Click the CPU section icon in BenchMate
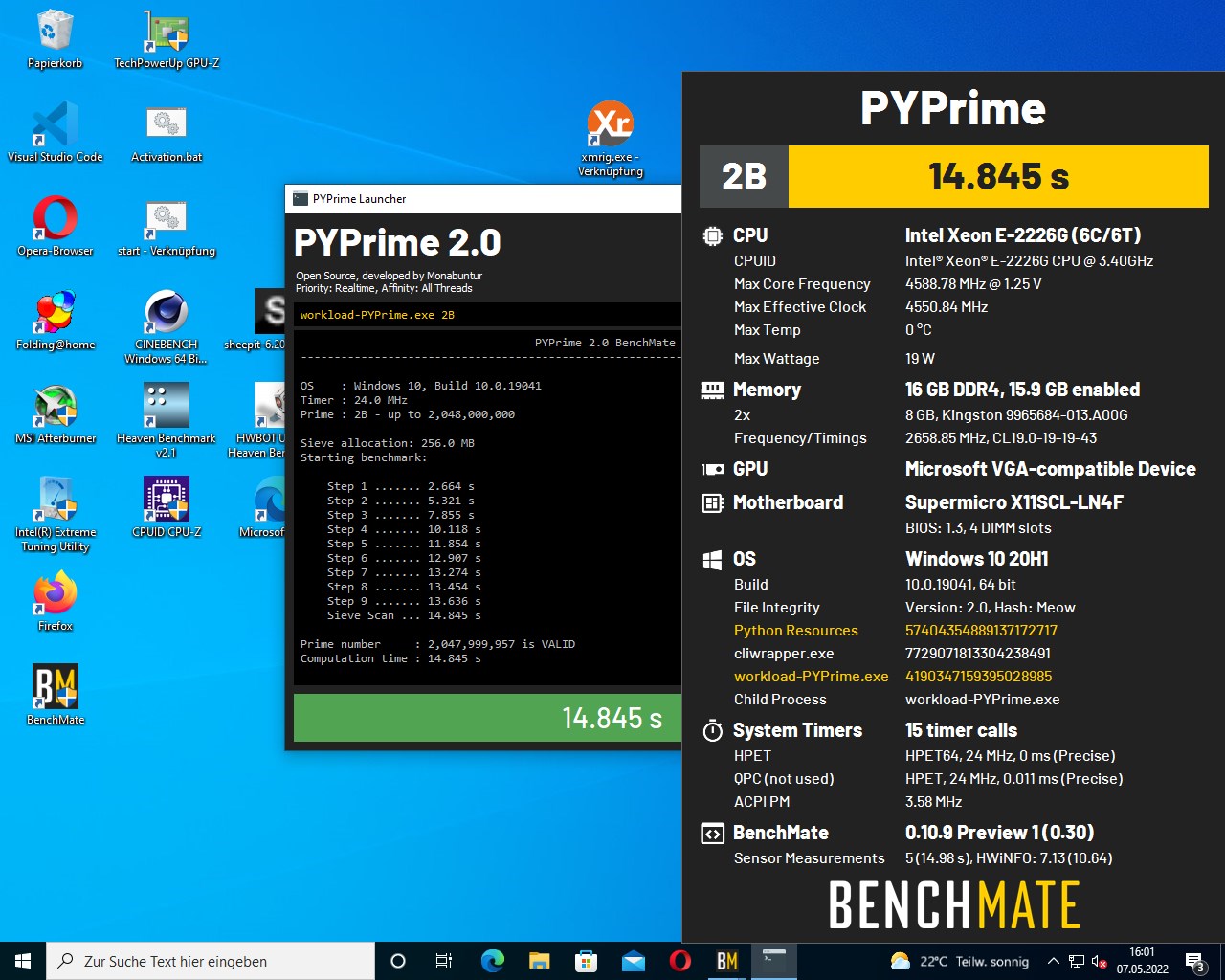Screen dimensions: 1225x980 point(712,235)
